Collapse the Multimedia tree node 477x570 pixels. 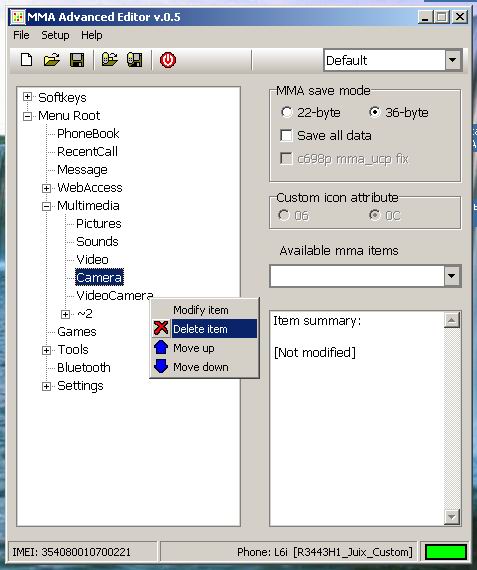pyautogui.click(x=46, y=206)
